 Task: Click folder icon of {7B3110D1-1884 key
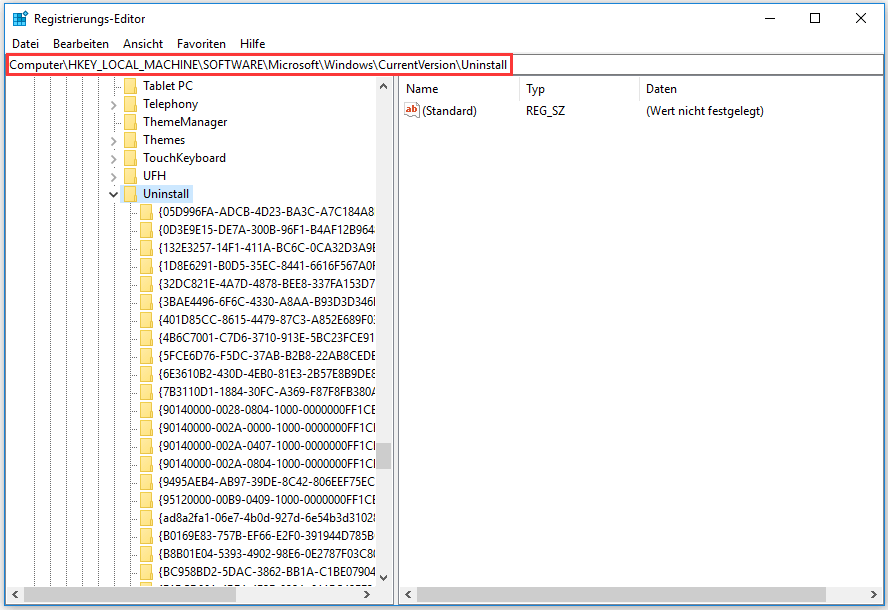pyautogui.click(x=146, y=392)
